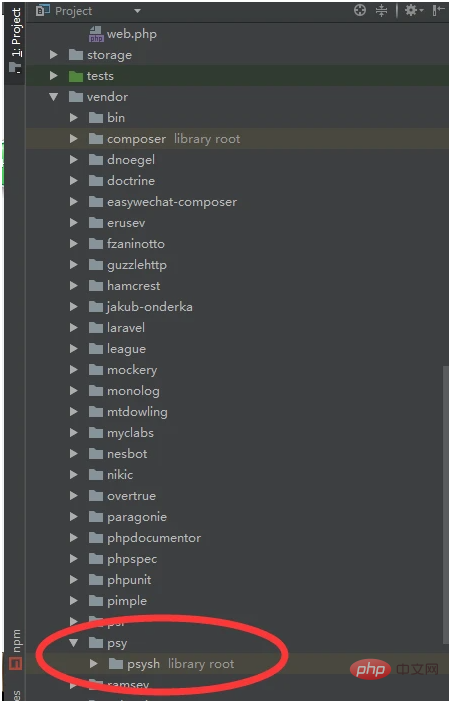Expand the laravel folder
Image resolution: width=449 pixels, height=702 pixels.
(x=74, y=328)
